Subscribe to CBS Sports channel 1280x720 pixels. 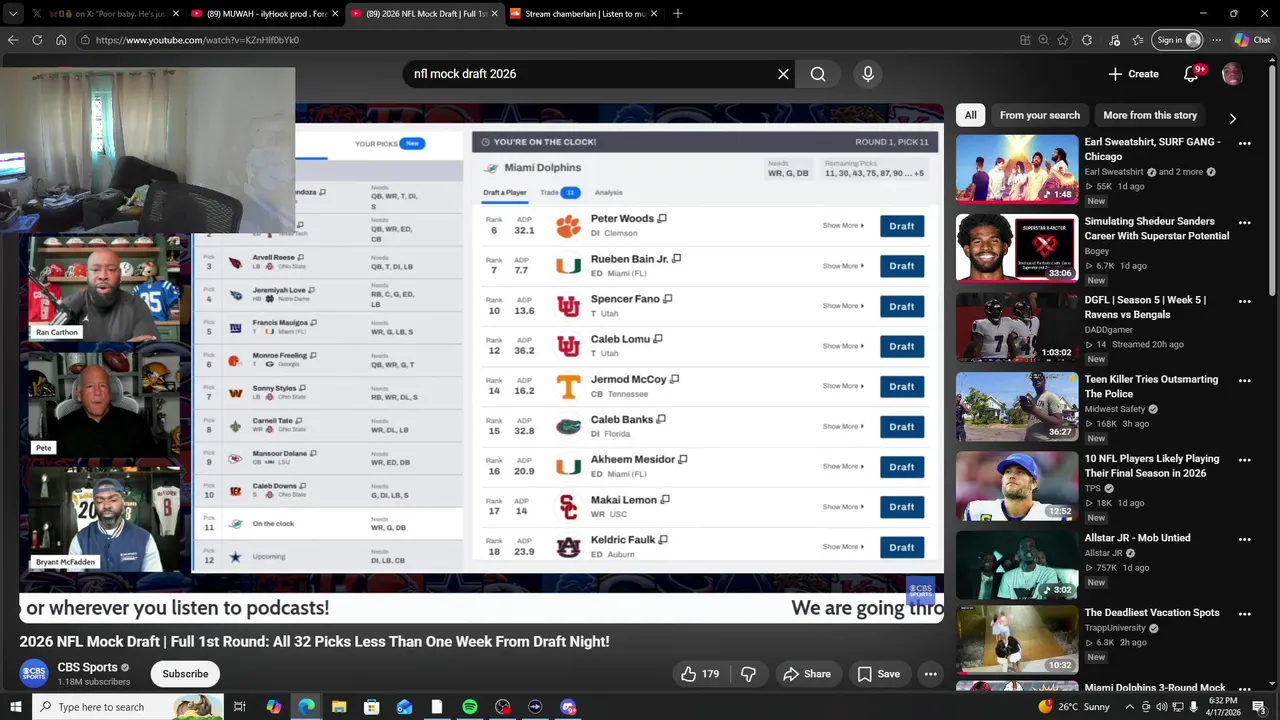pos(186,674)
